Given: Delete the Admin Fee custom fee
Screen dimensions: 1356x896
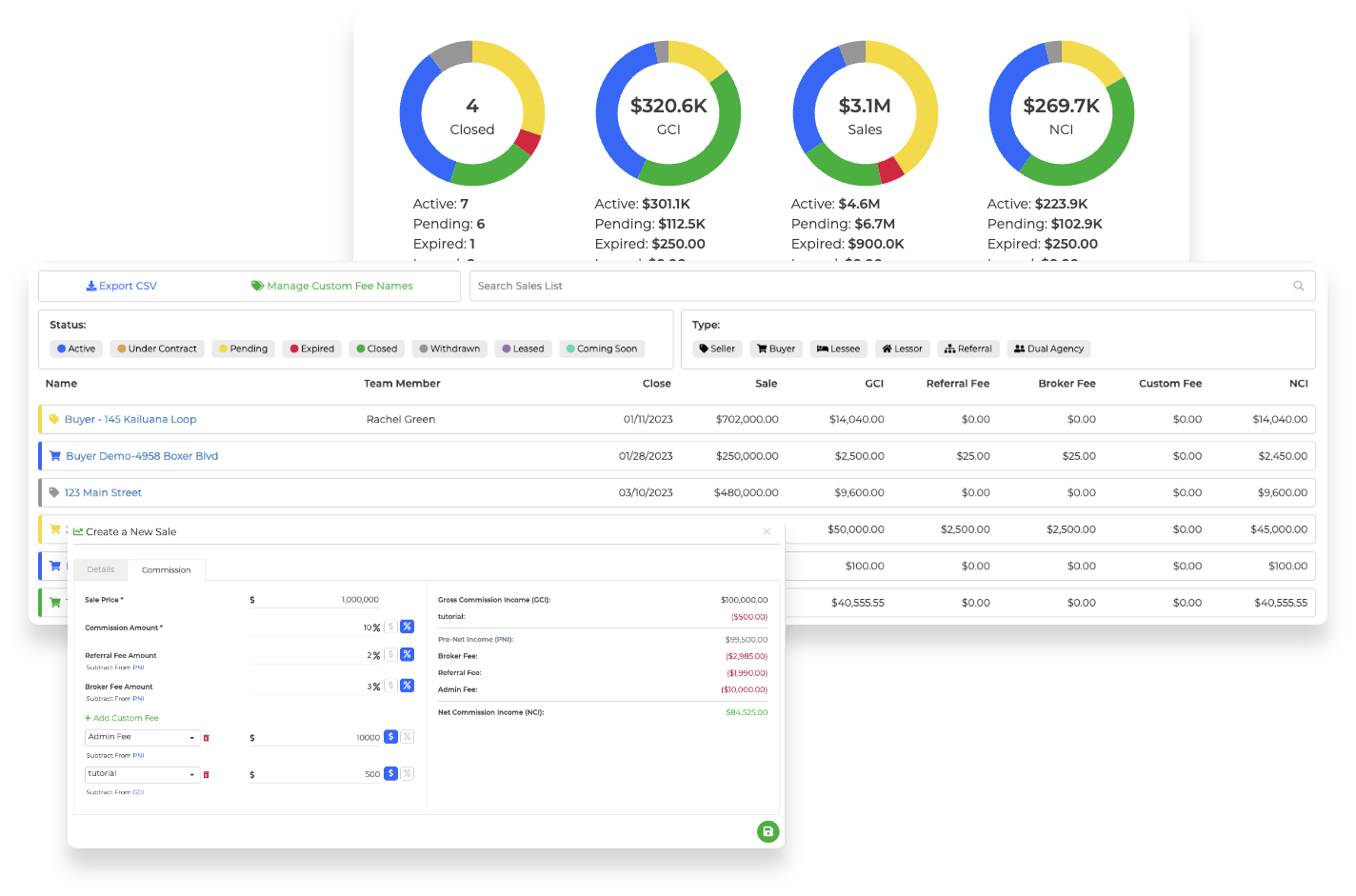Looking at the screenshot, I should pyautogui.click(x=206, y=738).
